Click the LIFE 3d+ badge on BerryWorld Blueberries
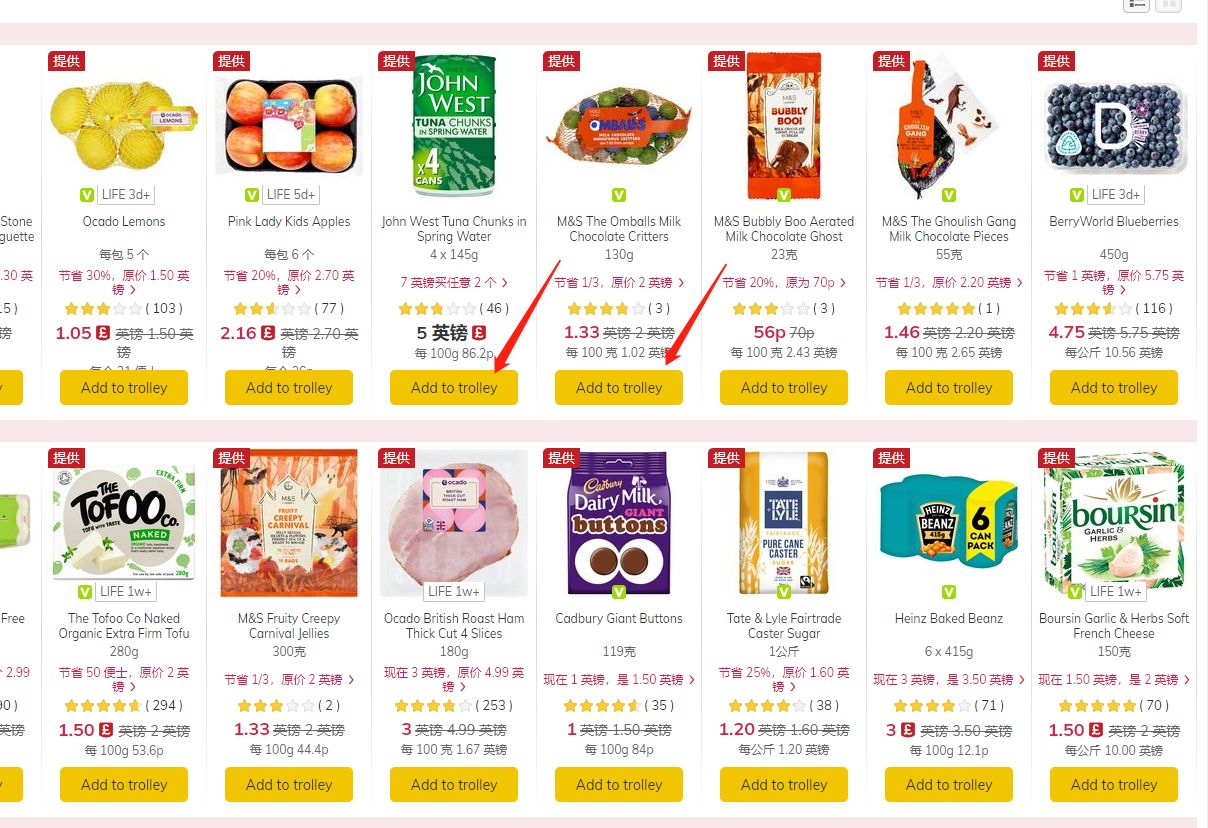The width and height of the screenshot is (1208, 828). point(1116,195)
